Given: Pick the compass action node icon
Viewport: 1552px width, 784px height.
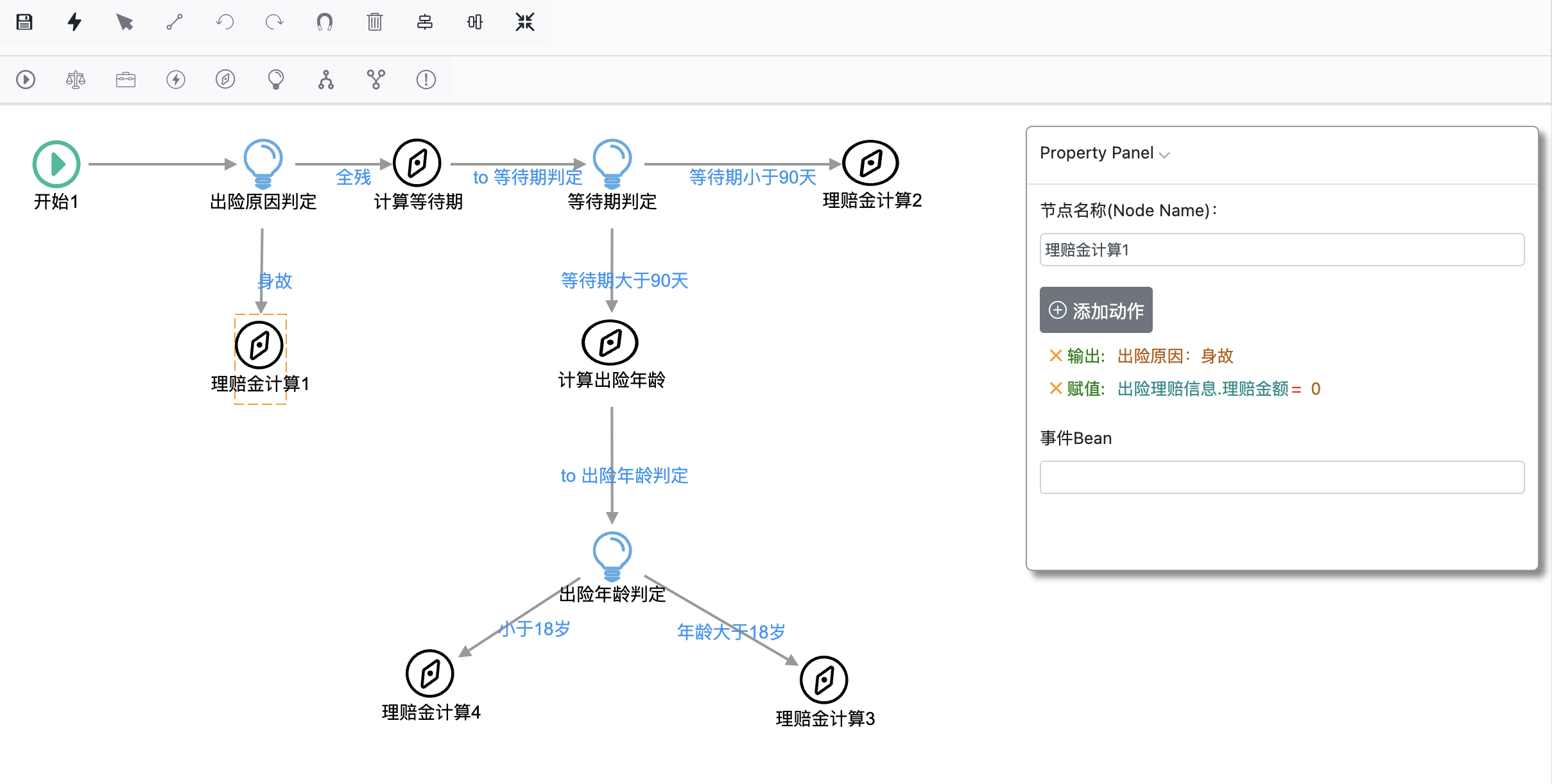Looking at the screenshot, I should 225,80.
